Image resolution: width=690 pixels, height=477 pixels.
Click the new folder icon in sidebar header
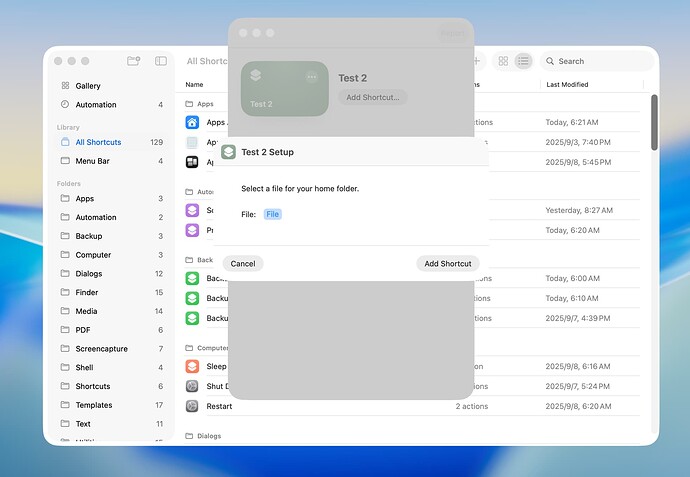[x=134, y=61]
